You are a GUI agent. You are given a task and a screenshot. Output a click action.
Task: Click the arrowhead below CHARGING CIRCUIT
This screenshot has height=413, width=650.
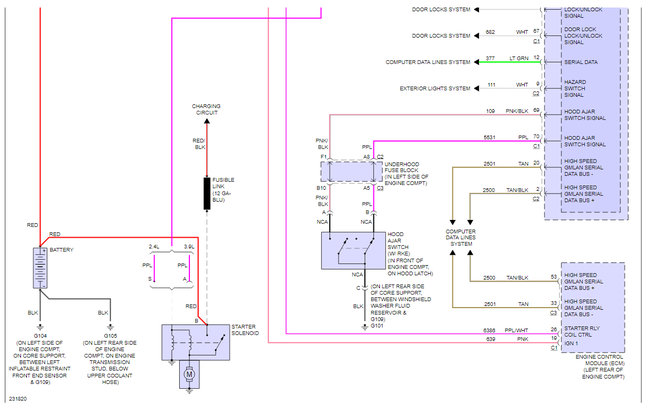click(x=207, y=121)
